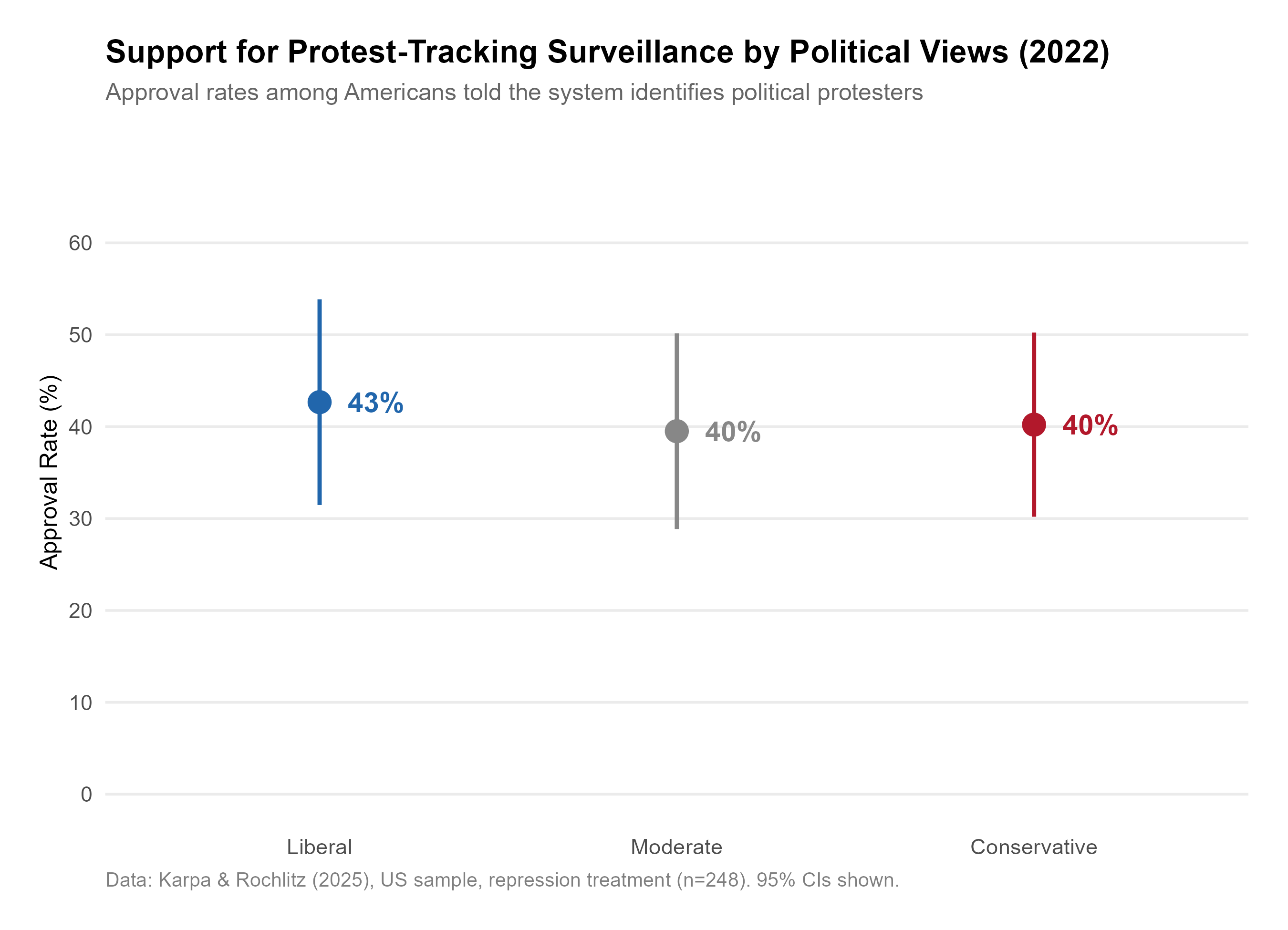Click the 60 tick label on y-axis

[x=80, y=243]
